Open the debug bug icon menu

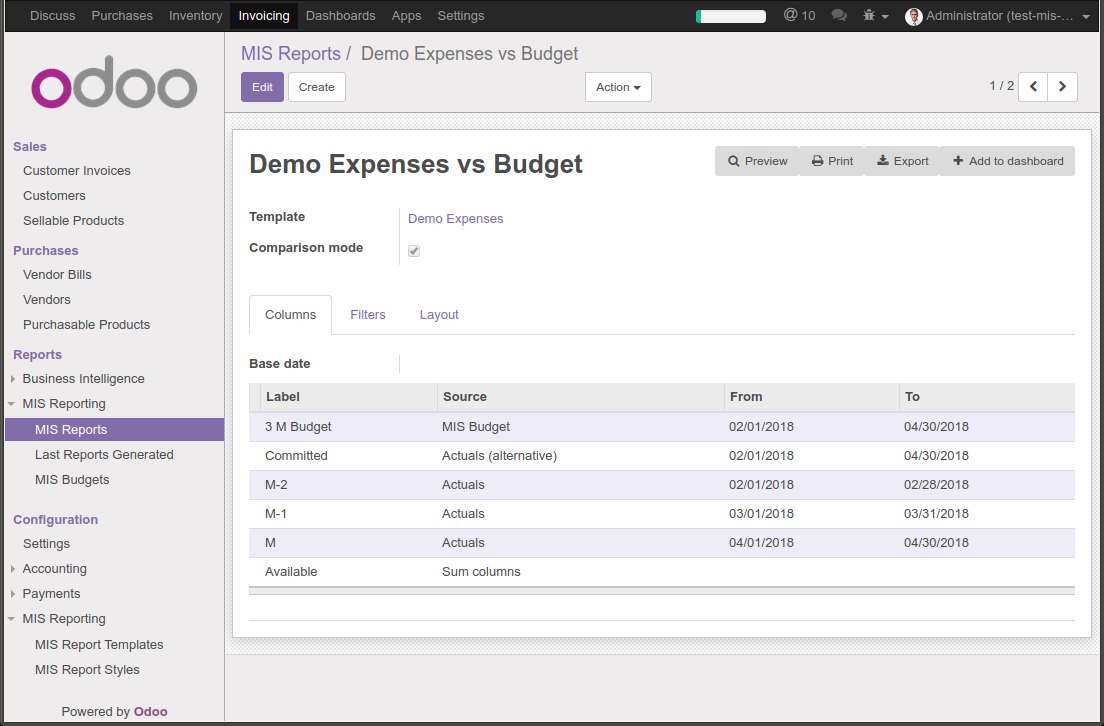pos(870,15)
